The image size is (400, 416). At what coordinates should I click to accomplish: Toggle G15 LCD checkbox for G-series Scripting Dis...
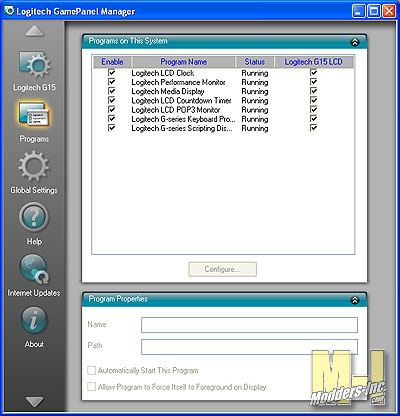[x=313, y=128]
